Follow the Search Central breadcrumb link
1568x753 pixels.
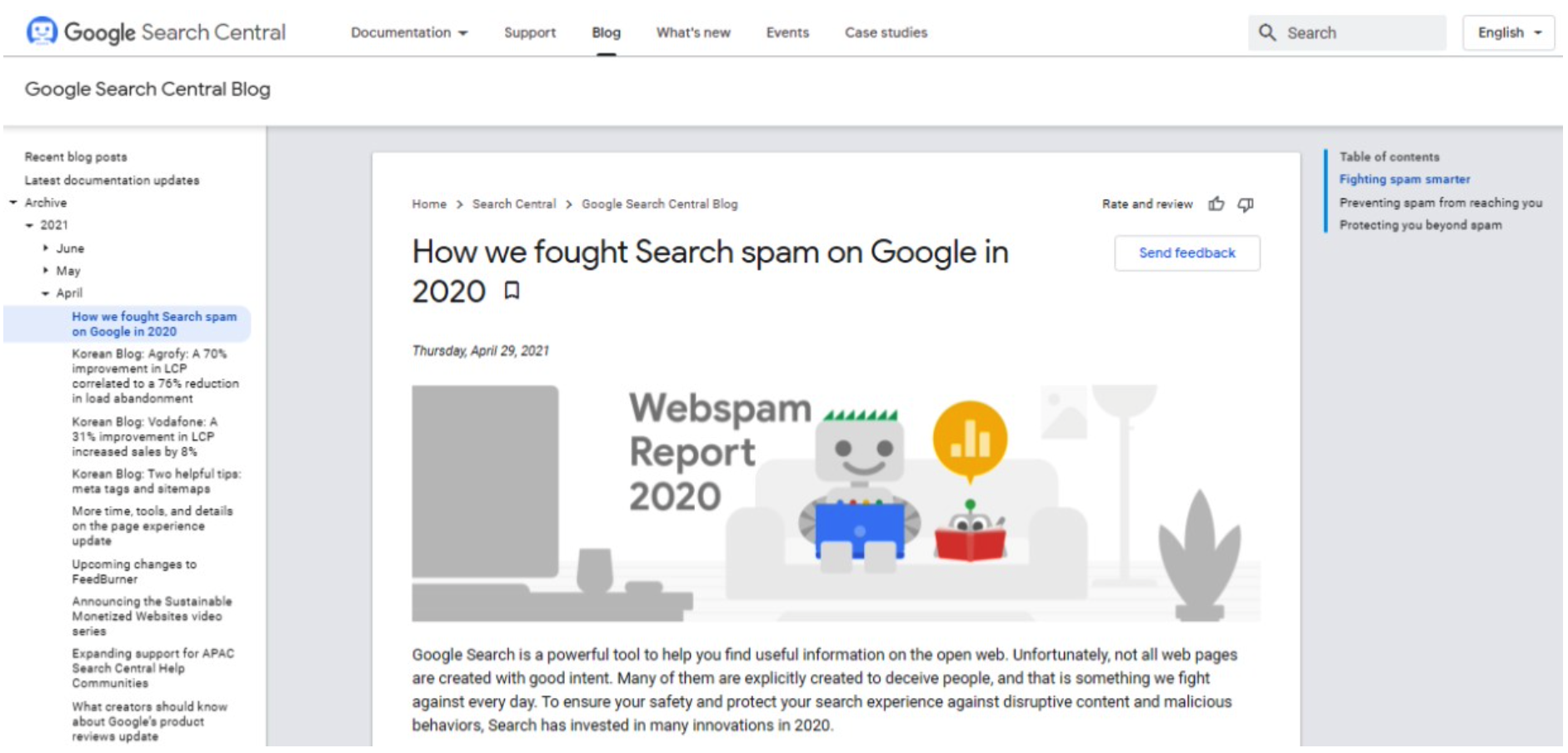(x=513, y=204)
